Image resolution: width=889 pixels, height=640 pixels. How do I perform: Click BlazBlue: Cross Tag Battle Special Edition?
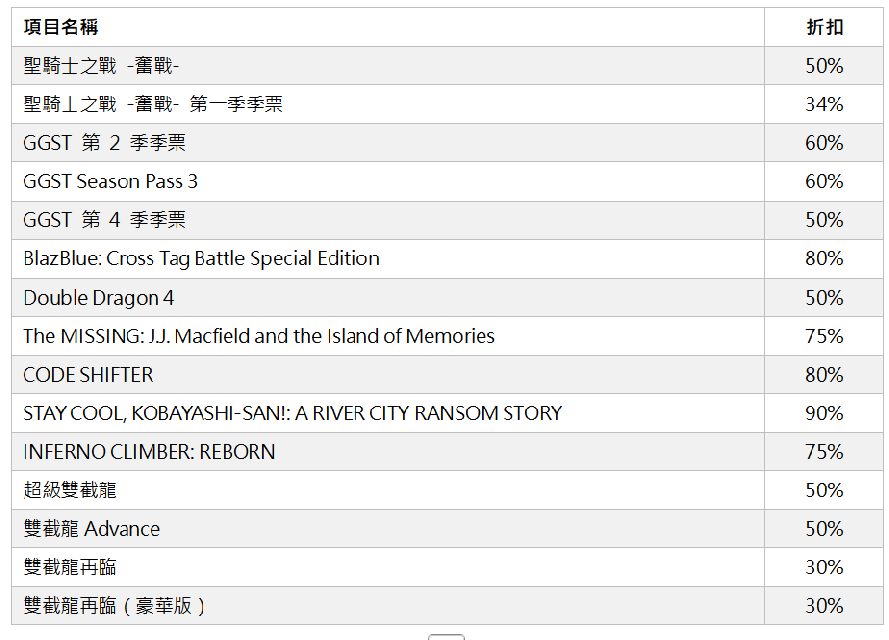[x=201, y=258]
